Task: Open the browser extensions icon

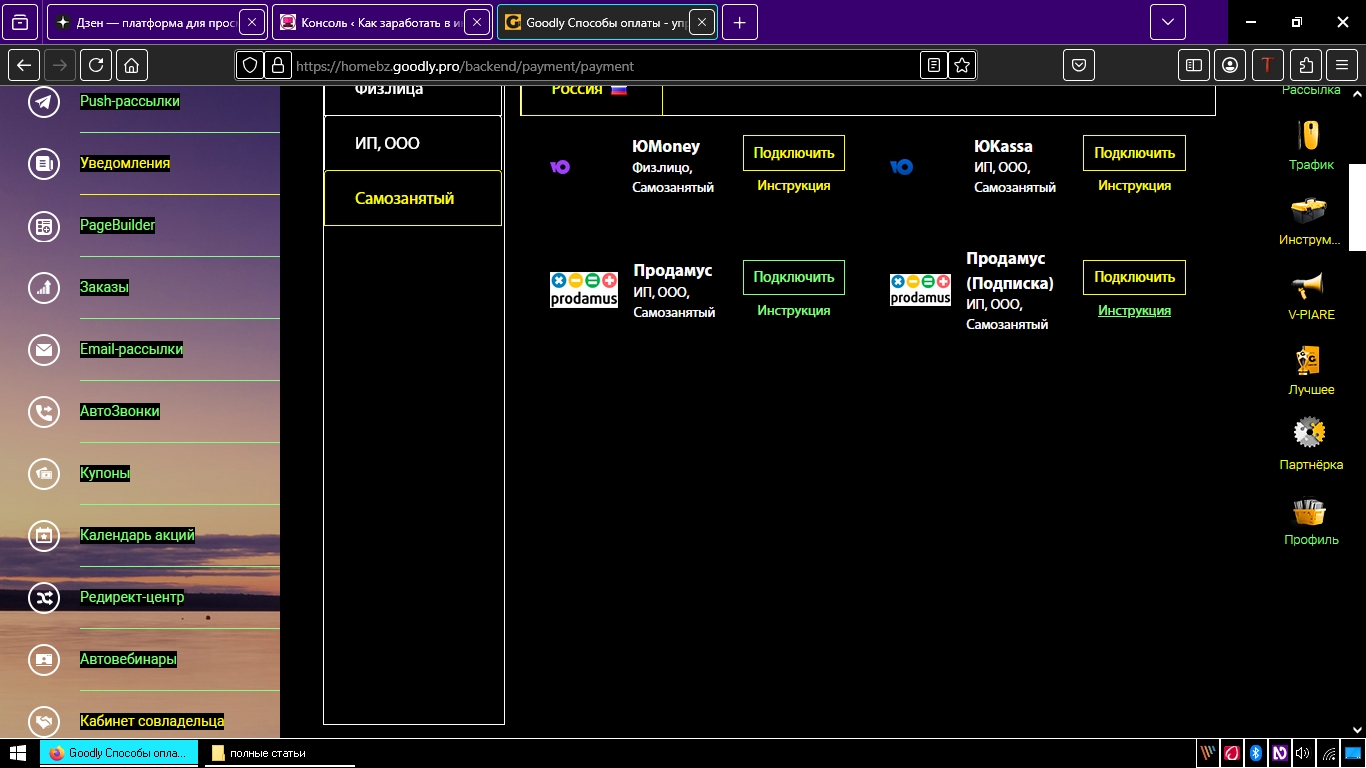Action: (1306, 65)
